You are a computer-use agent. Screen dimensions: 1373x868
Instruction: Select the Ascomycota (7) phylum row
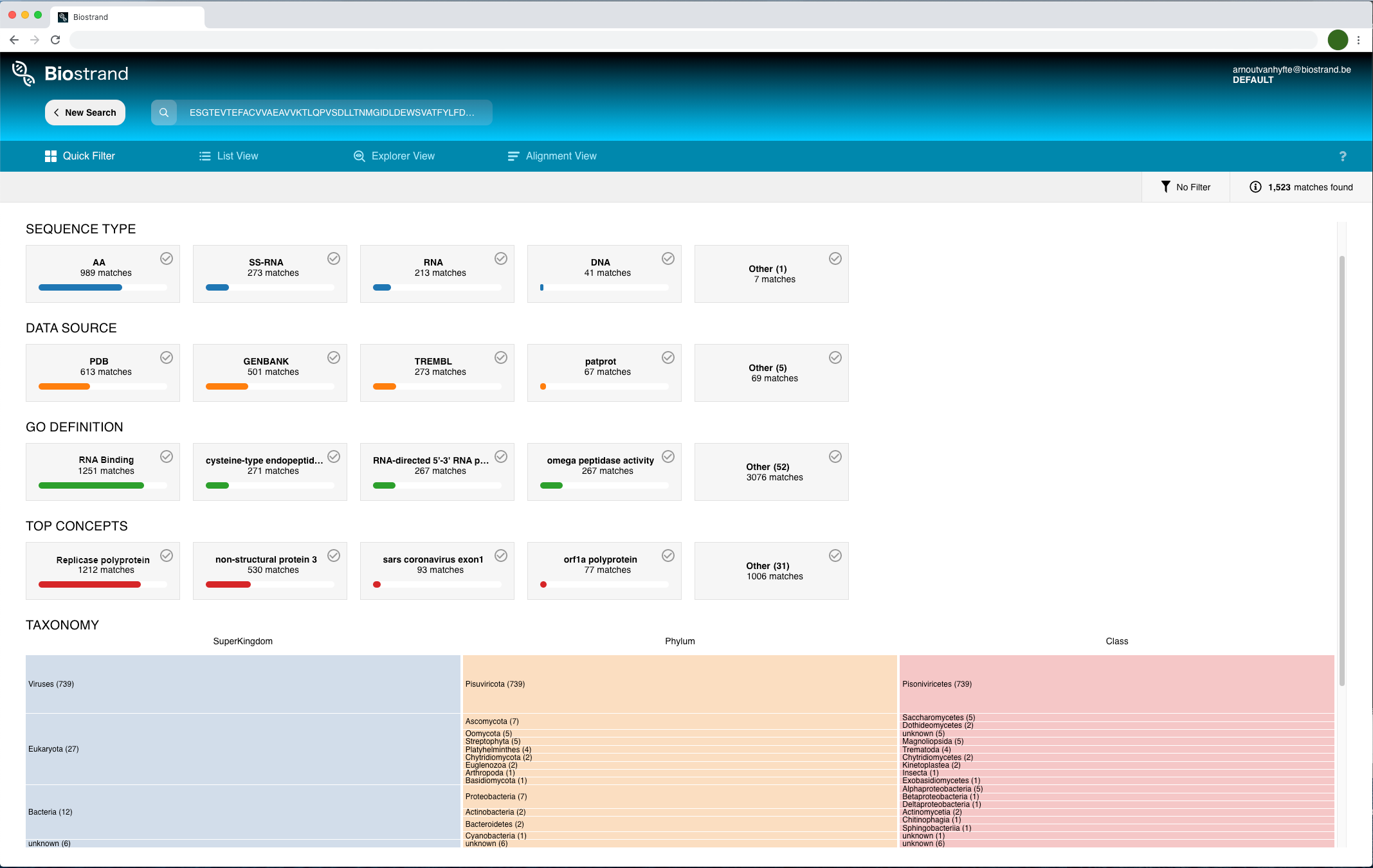click(x=680, y=721)
